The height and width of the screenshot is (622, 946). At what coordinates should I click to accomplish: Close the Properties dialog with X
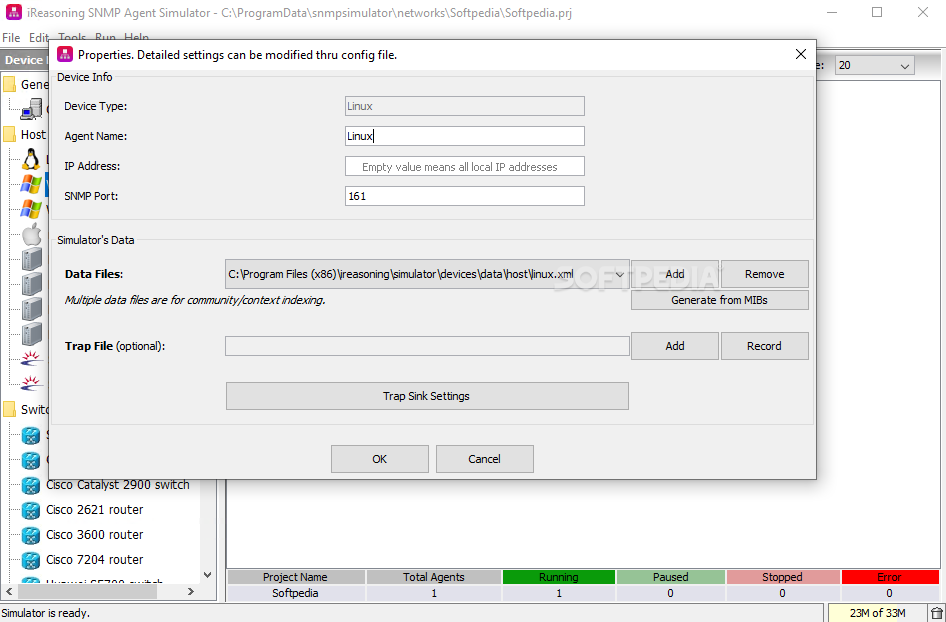[x=801, y=54]
